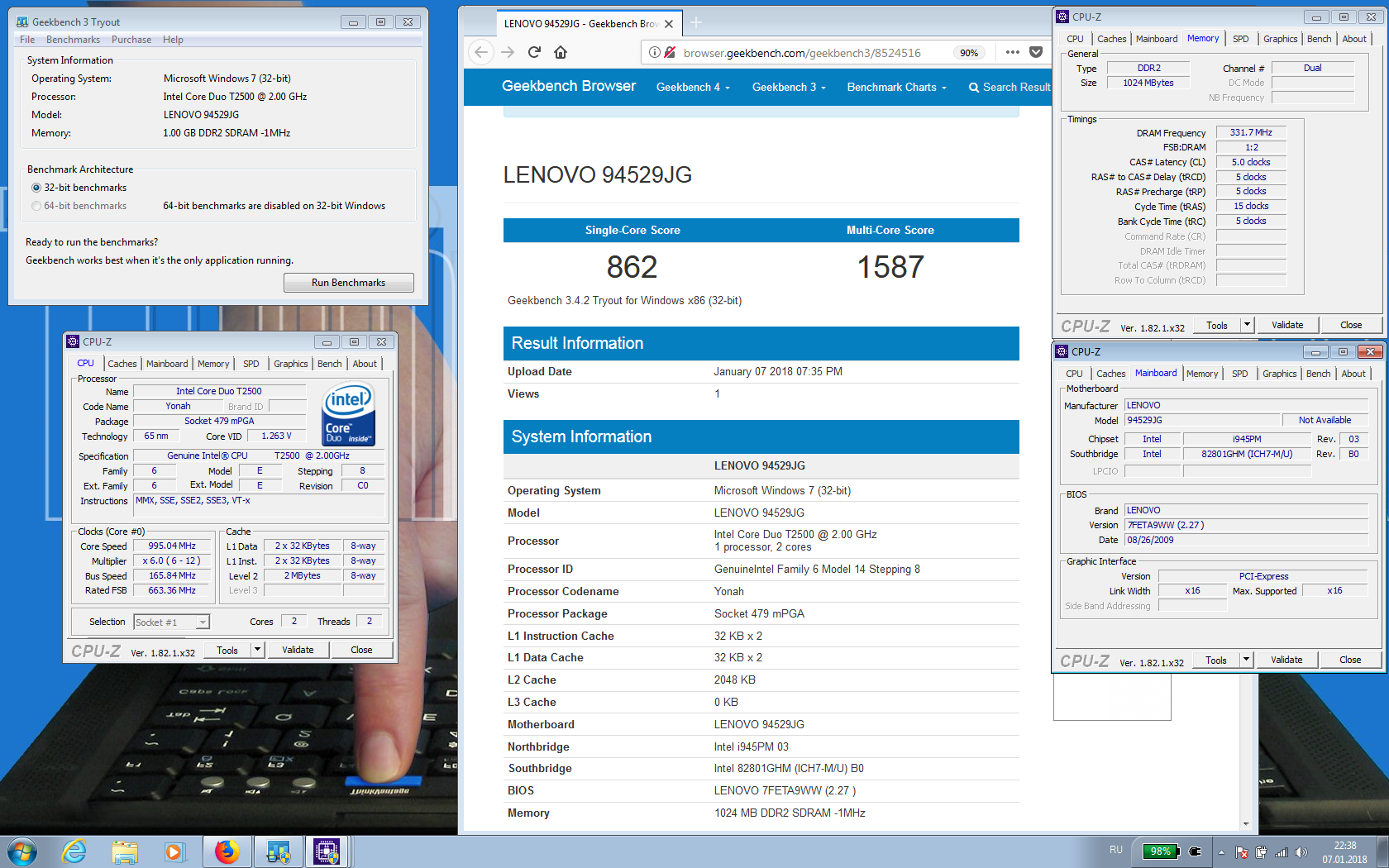Select 64-bit benchmarks radio button

coord(36,206)
